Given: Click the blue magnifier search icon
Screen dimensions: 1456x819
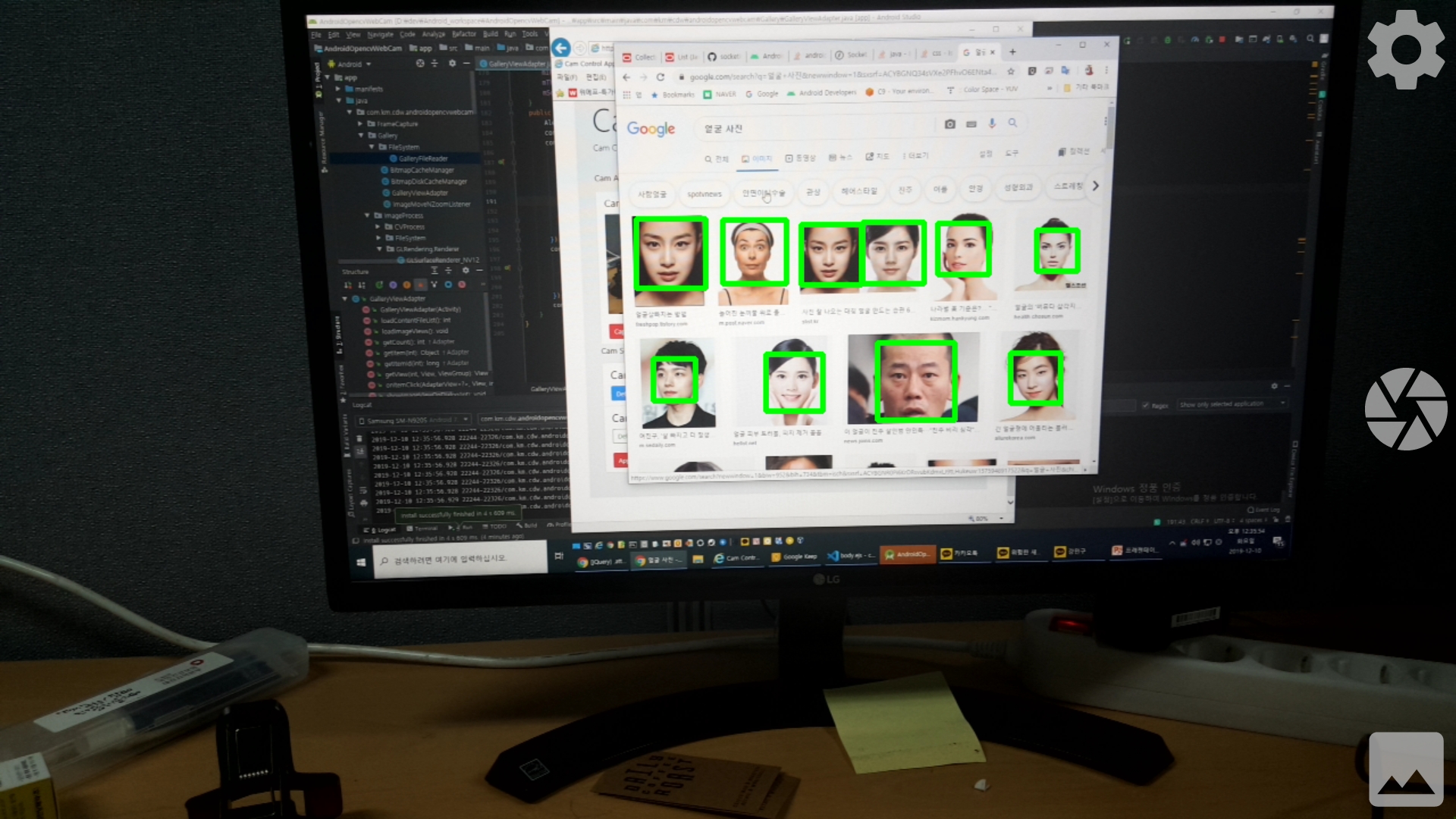Looking at the screenshot, I should (1012, 123).
